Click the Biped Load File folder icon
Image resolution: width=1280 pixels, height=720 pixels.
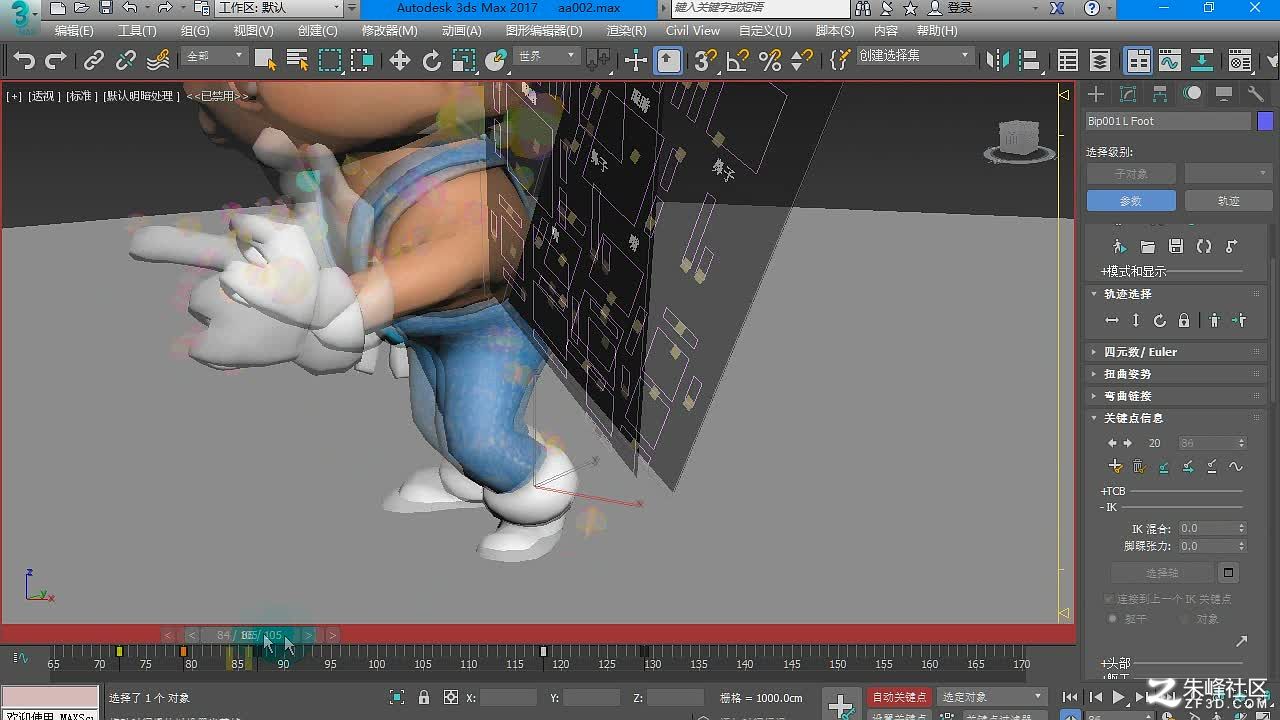click(x=1148, y=246)
